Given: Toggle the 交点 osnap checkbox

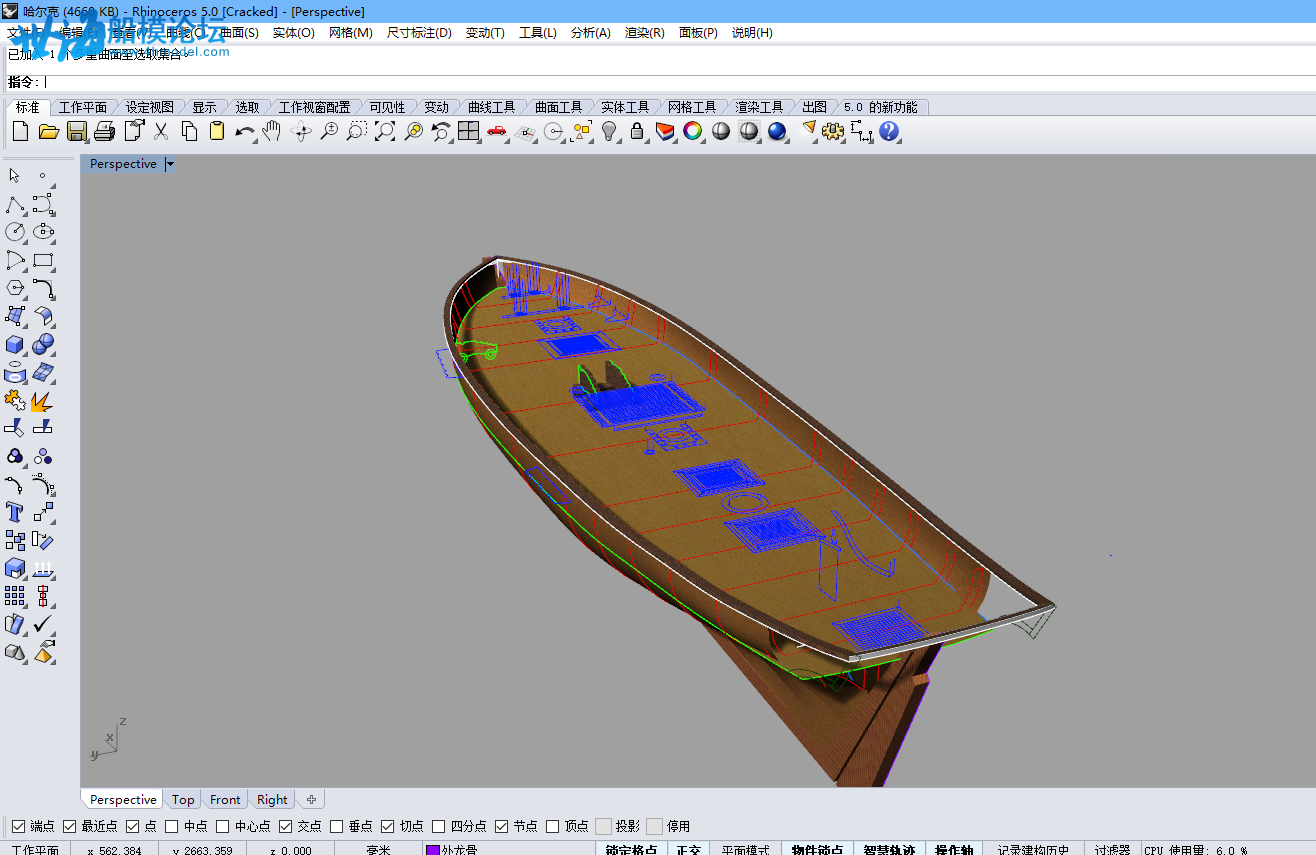Looking at the screenshot, I should coord(286,826).
